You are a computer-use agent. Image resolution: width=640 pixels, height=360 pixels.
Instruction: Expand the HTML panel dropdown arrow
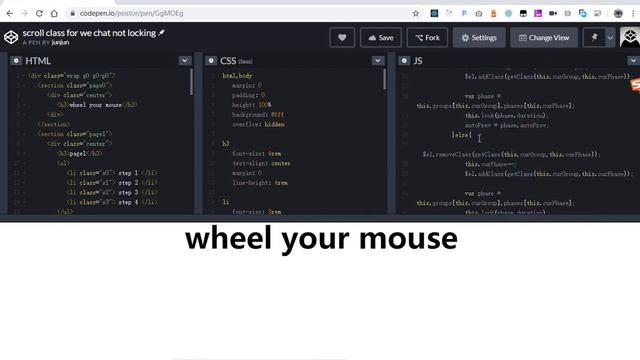click(184, 60)
